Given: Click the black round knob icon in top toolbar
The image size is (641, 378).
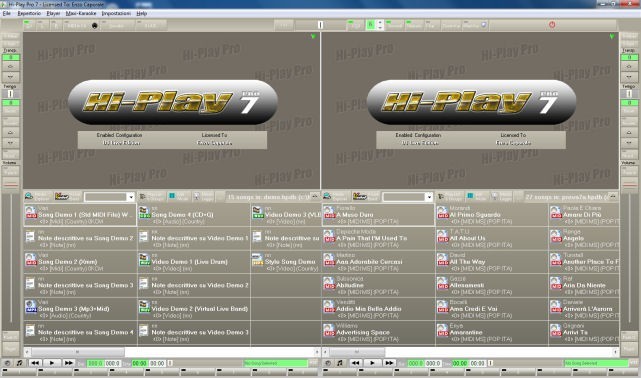Looking at the screenshot, I should coord(94,25).
